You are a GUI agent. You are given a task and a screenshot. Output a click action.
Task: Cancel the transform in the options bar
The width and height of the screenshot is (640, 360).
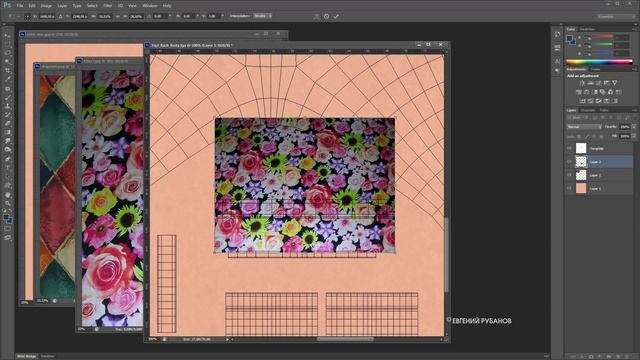click(327, 16)
